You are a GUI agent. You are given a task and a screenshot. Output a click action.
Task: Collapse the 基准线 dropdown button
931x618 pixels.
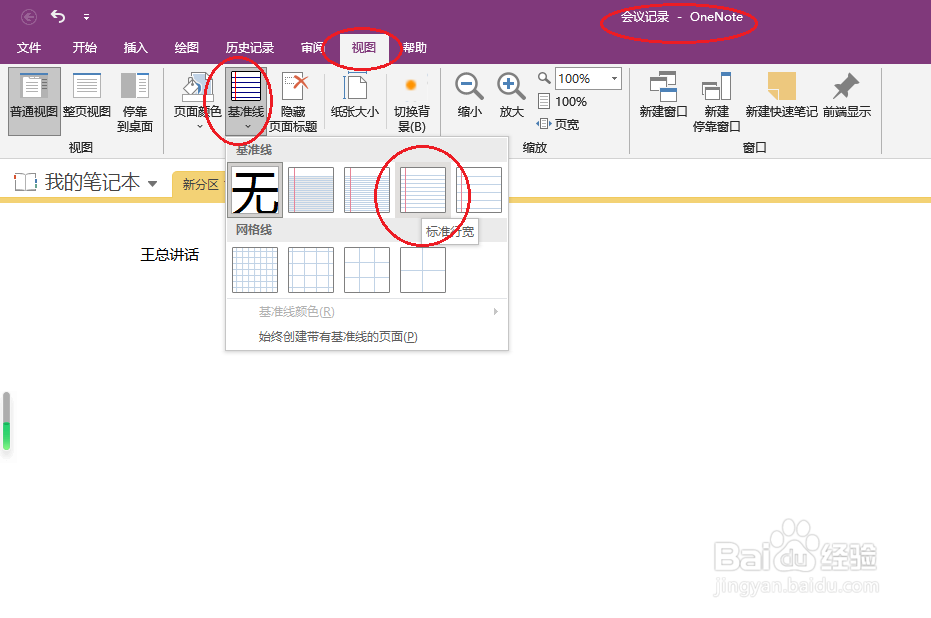[246, 101]
